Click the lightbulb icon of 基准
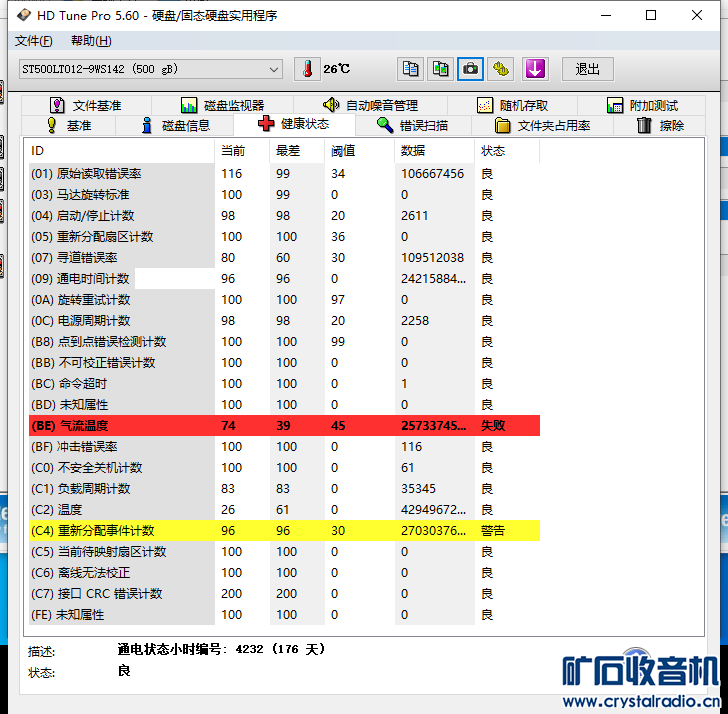This screenshot has width=728, height=714. 52,125
